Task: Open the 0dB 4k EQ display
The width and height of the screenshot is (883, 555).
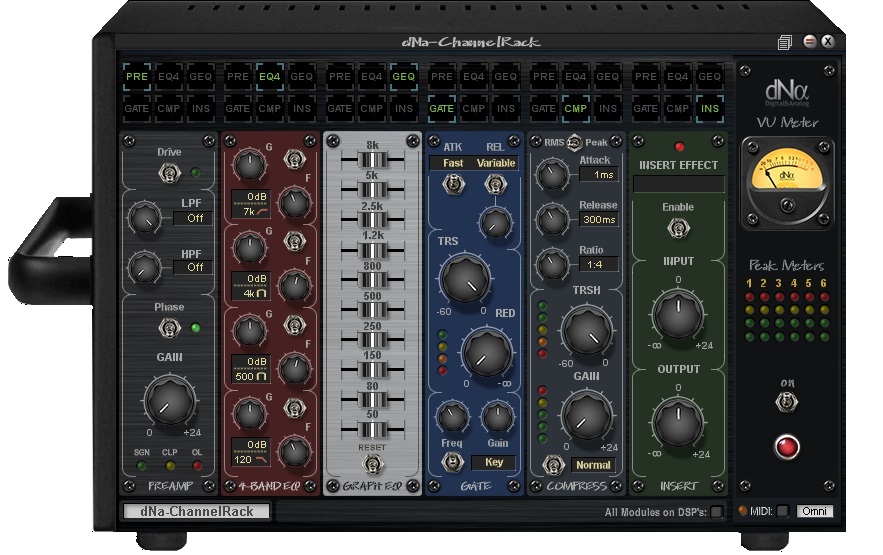Action: (251, 286)
